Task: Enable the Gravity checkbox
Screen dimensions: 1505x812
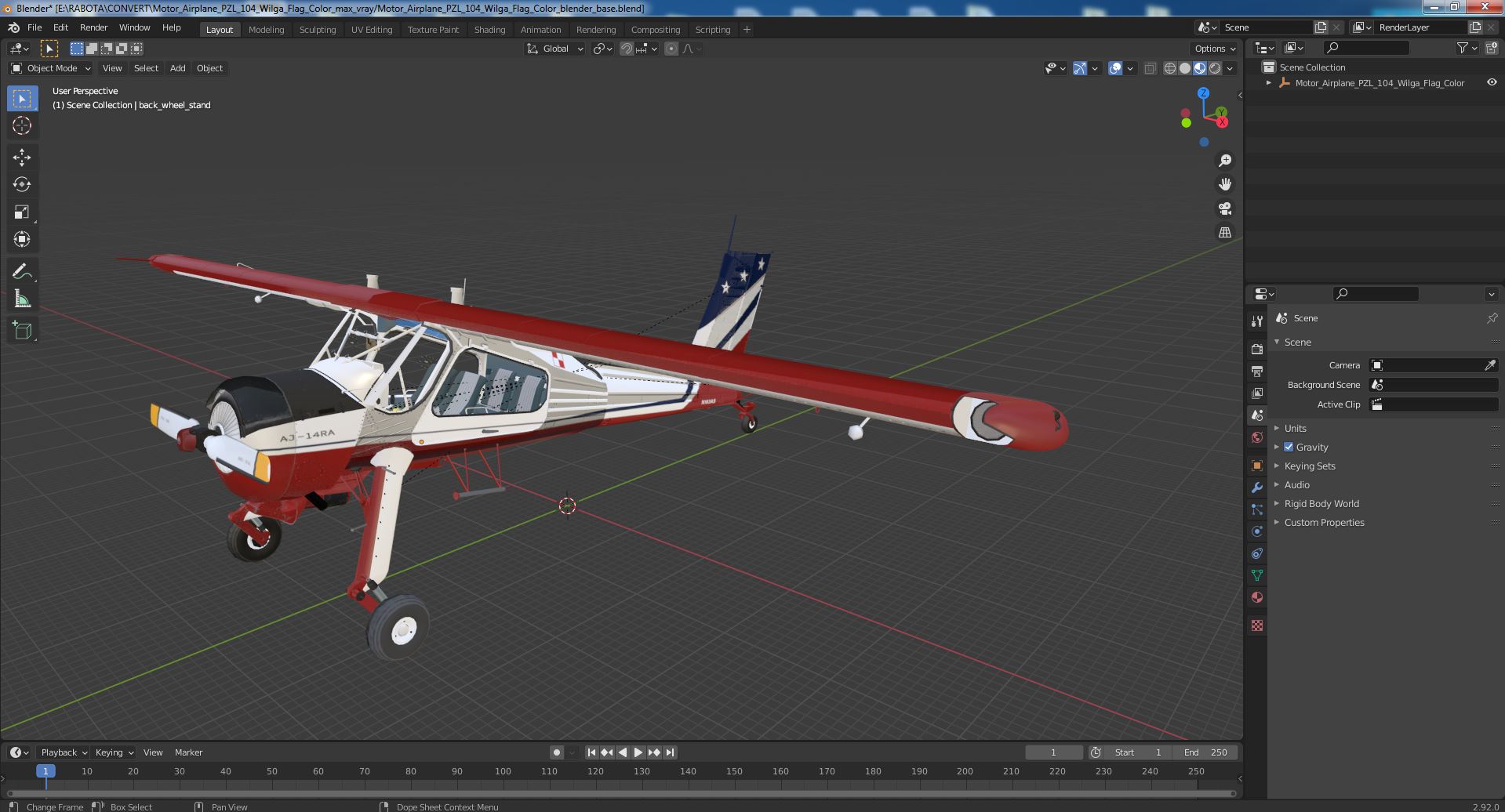Action: point(1289,447)
